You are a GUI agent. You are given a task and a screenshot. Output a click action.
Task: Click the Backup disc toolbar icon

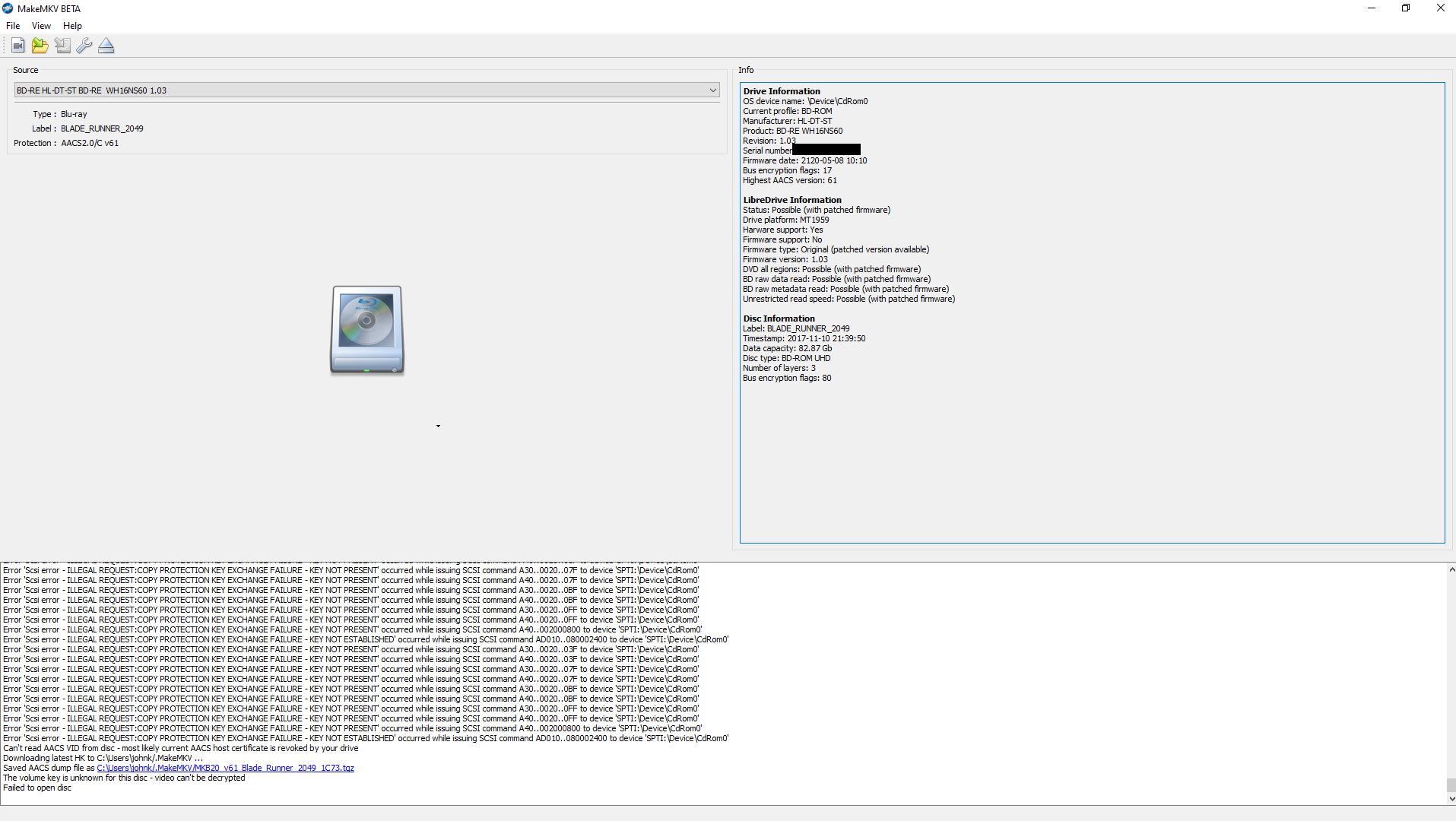62,46
